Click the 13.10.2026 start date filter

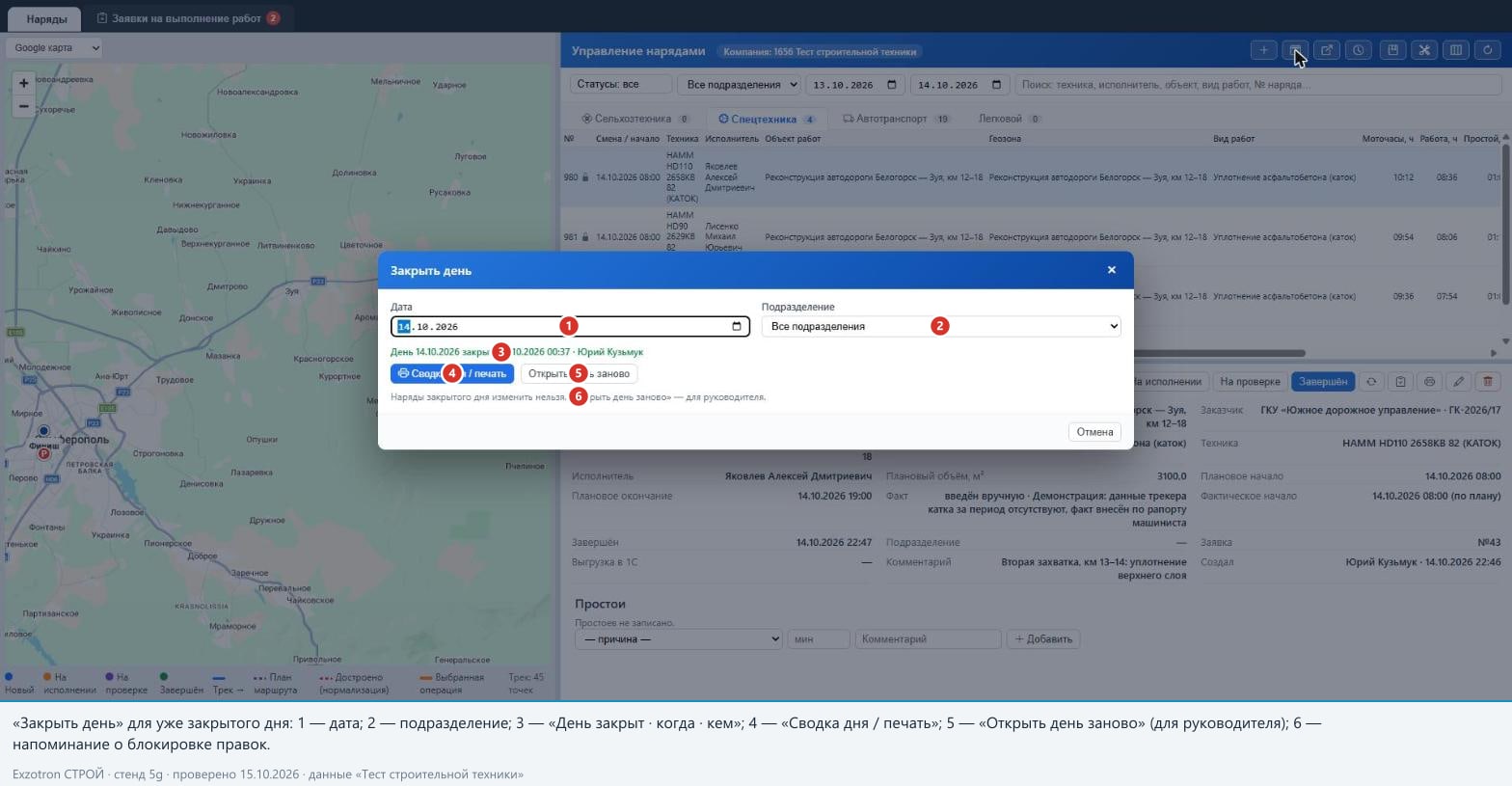pyautogui.click(x=855, y=85)
